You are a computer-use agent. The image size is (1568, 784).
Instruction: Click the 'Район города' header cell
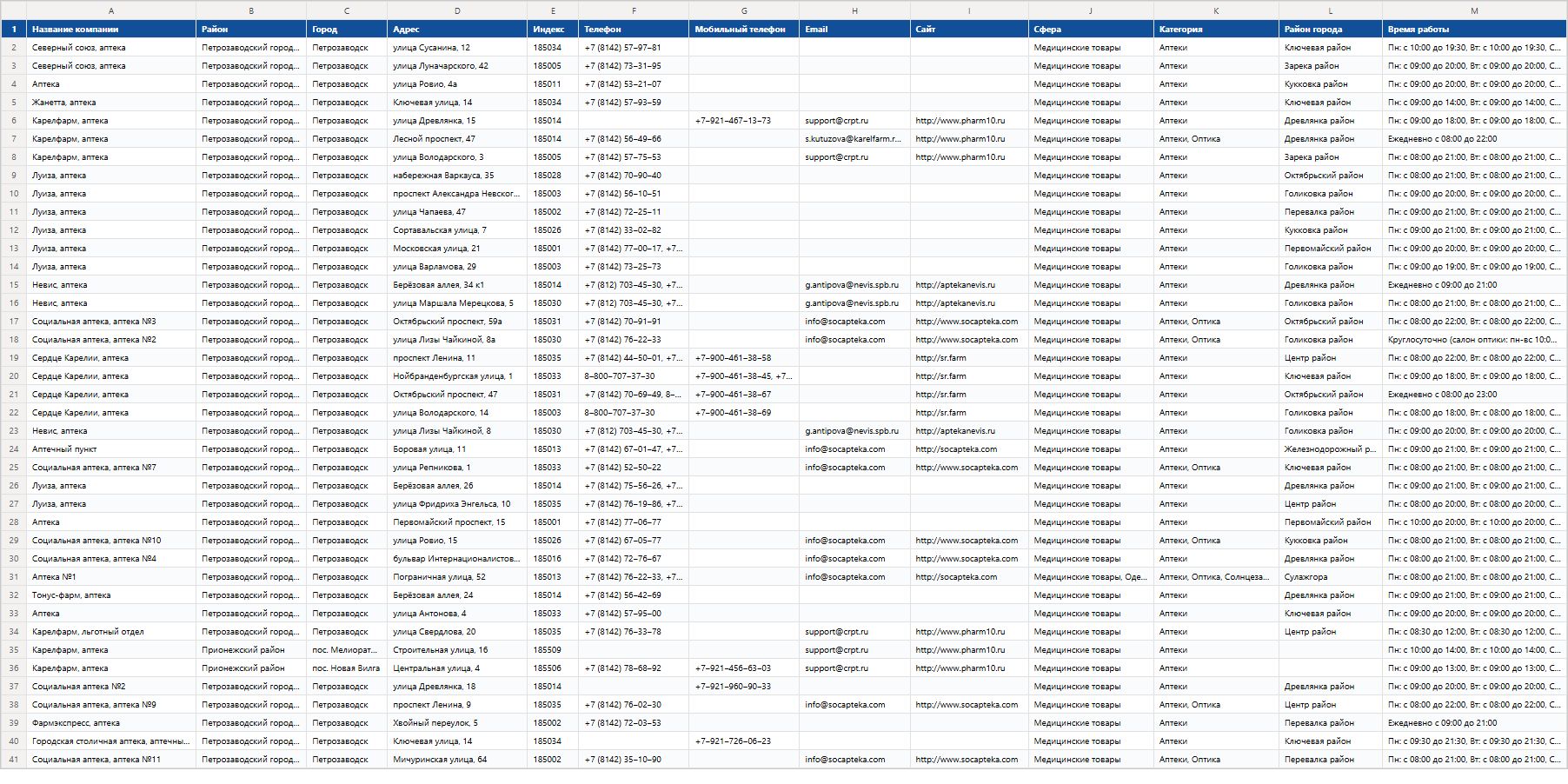[1331, 29]
